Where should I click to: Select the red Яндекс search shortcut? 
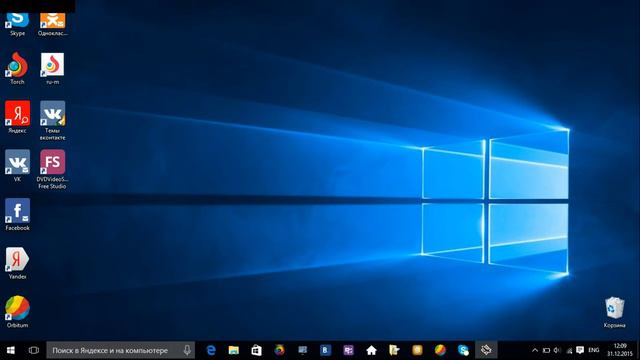pyautogui.click(x=17, y=117)
